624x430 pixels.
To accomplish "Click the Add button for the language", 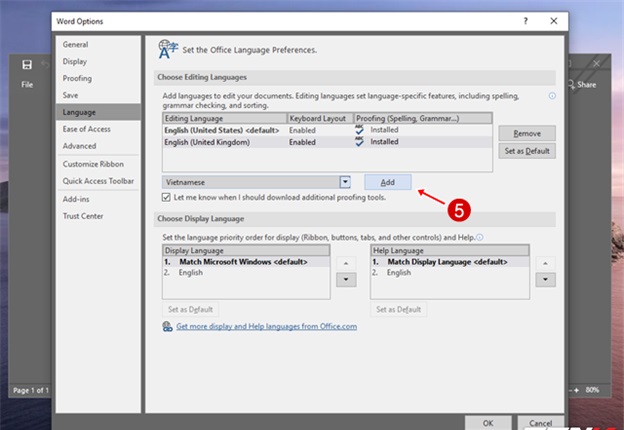I will (x=388, y=182).
